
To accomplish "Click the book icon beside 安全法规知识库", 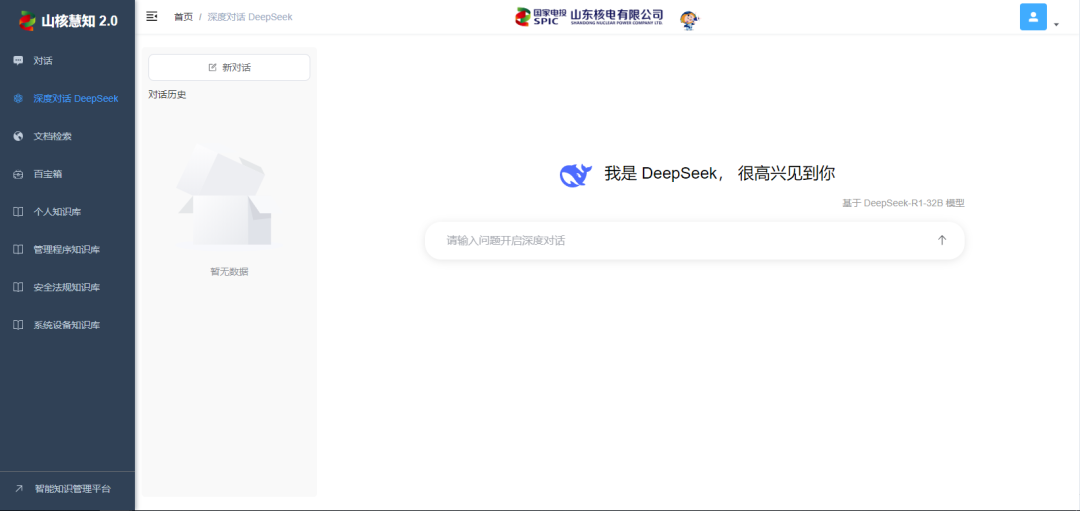I will pos(18,287).
